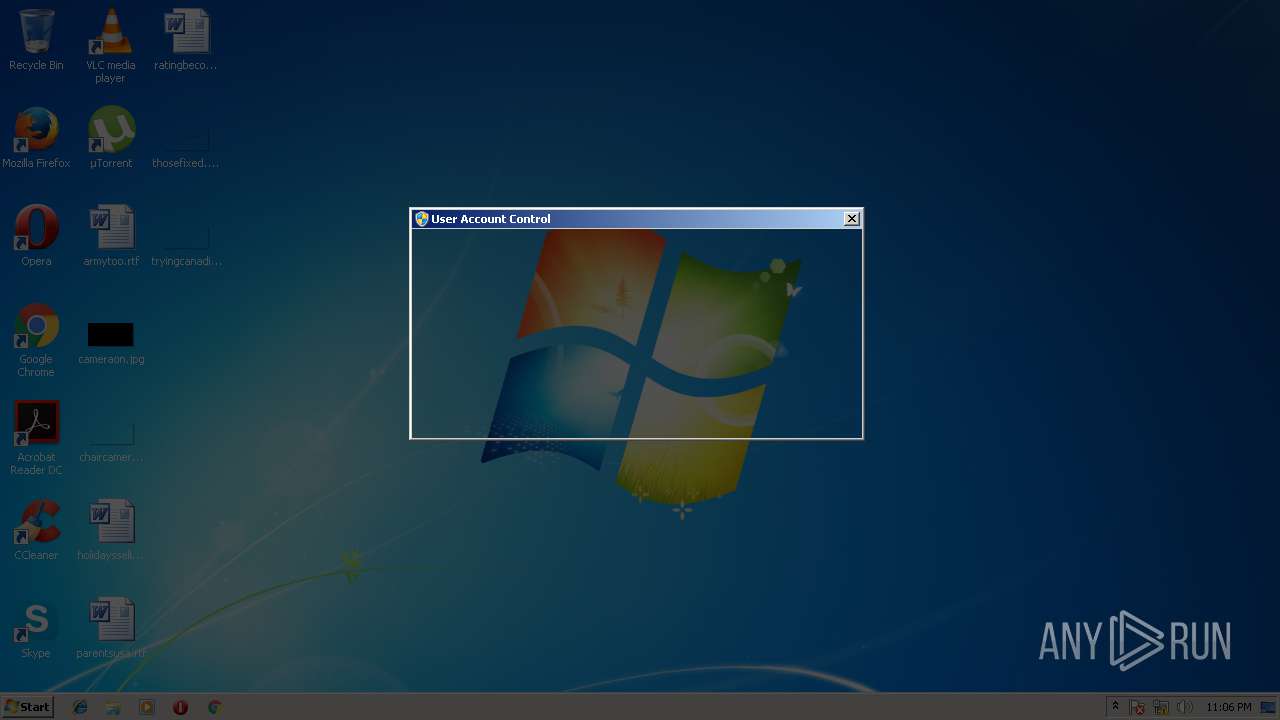Open Acrobat Reader DC shortcut
Image resolution: width=1280 pixels, height=720 pixels.
[36, 438]
